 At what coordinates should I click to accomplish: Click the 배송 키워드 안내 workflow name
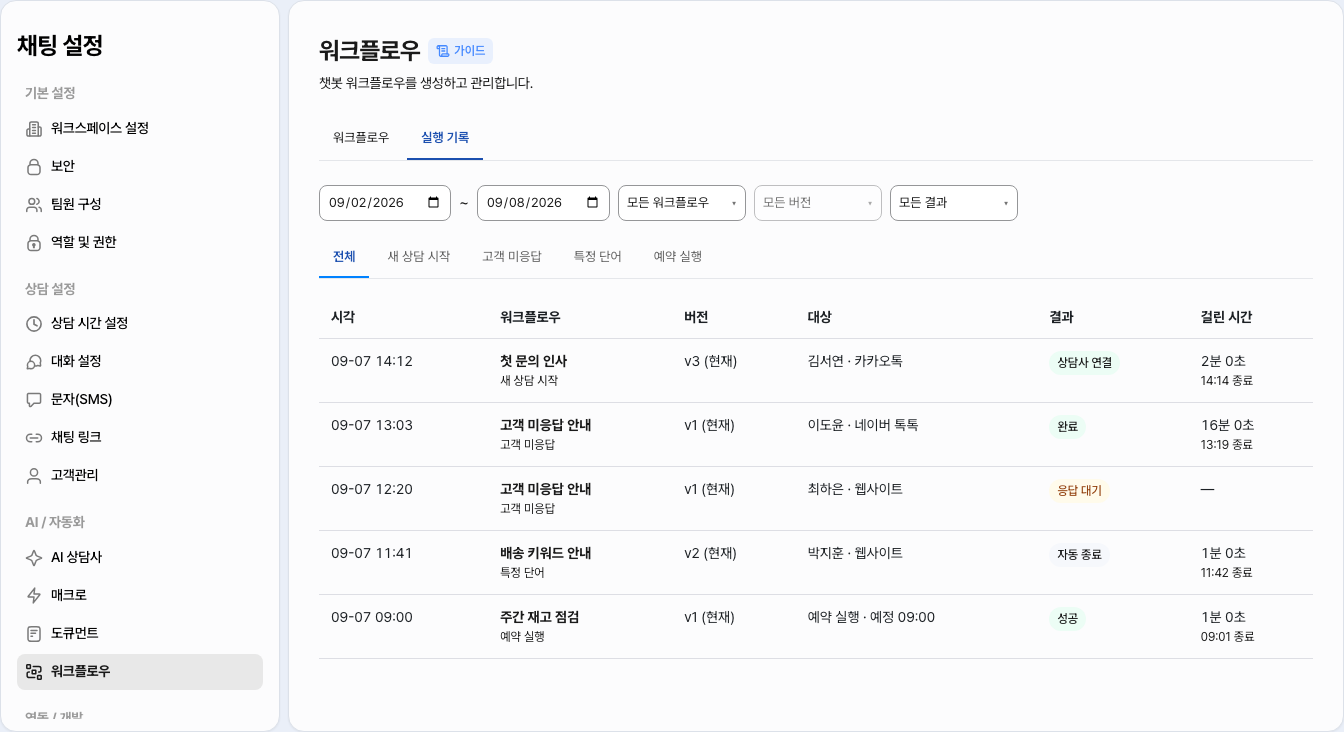546,553
